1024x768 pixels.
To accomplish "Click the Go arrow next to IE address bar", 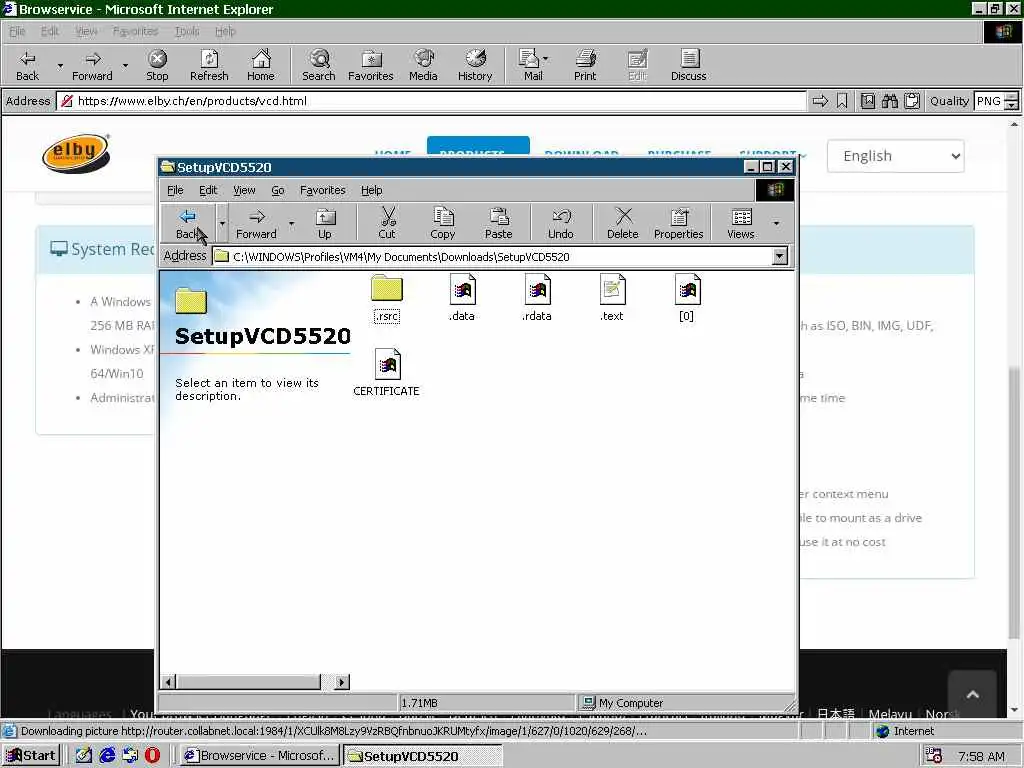I will (820, 101).
